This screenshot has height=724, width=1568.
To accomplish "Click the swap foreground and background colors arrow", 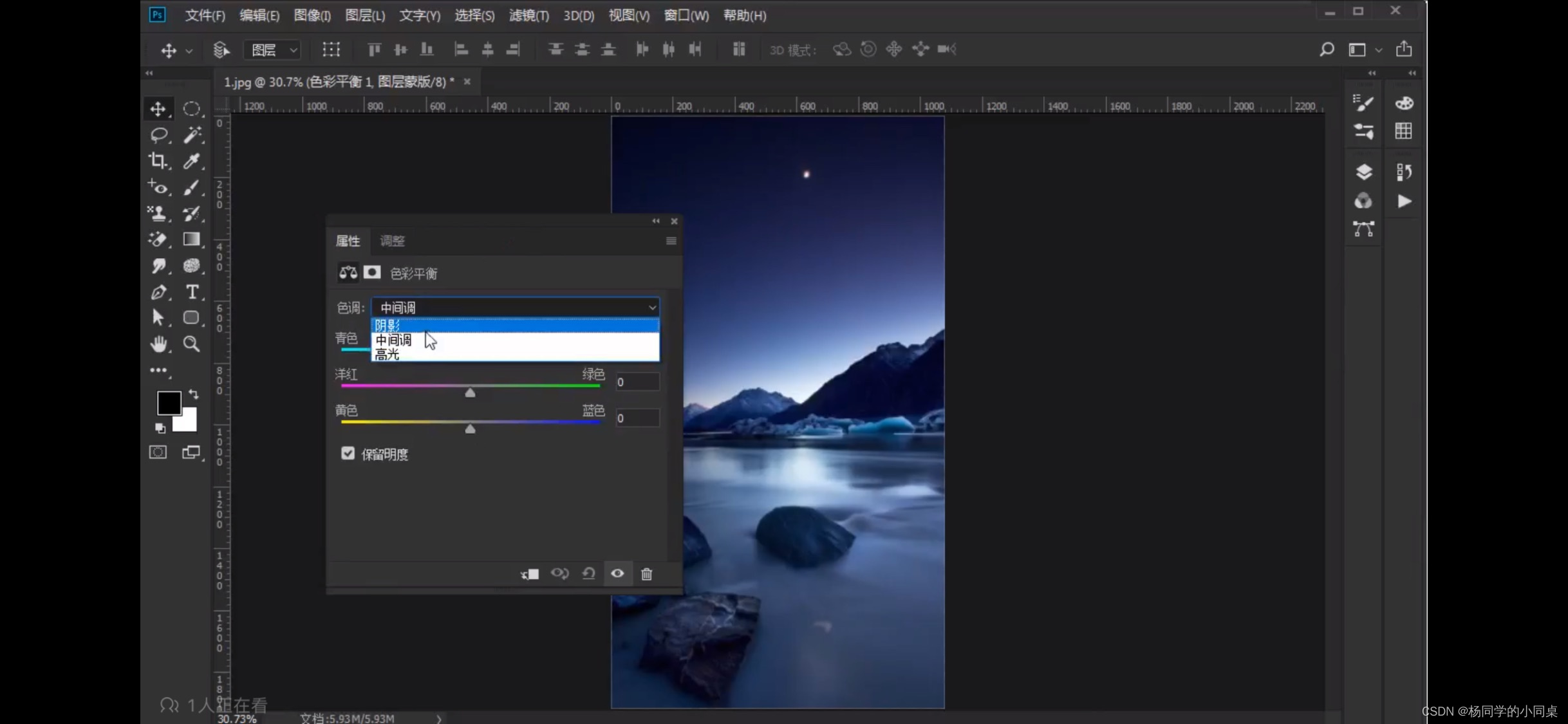I will [x=193, y=394].
